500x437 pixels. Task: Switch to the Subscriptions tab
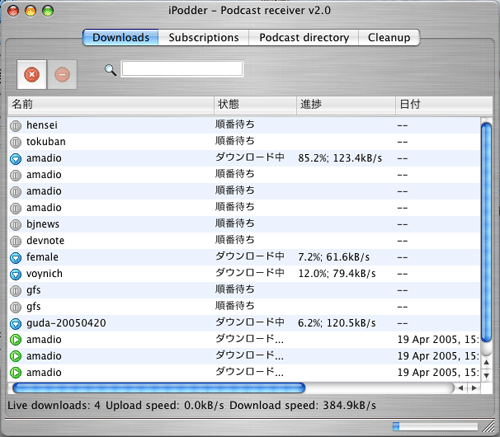[203, 37]
